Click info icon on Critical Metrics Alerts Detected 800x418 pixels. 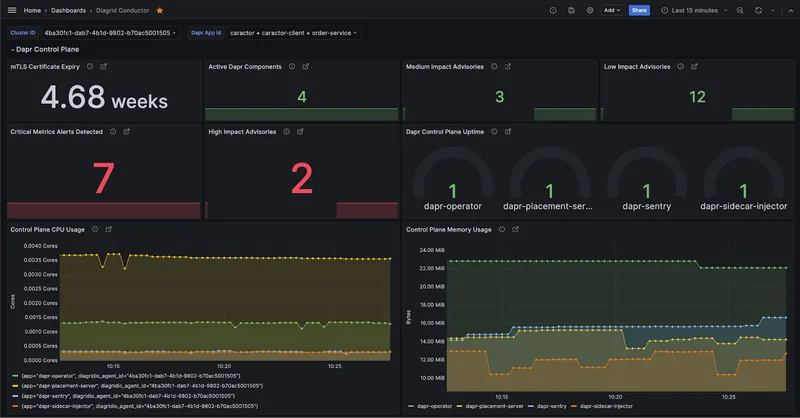click(113, 131)
